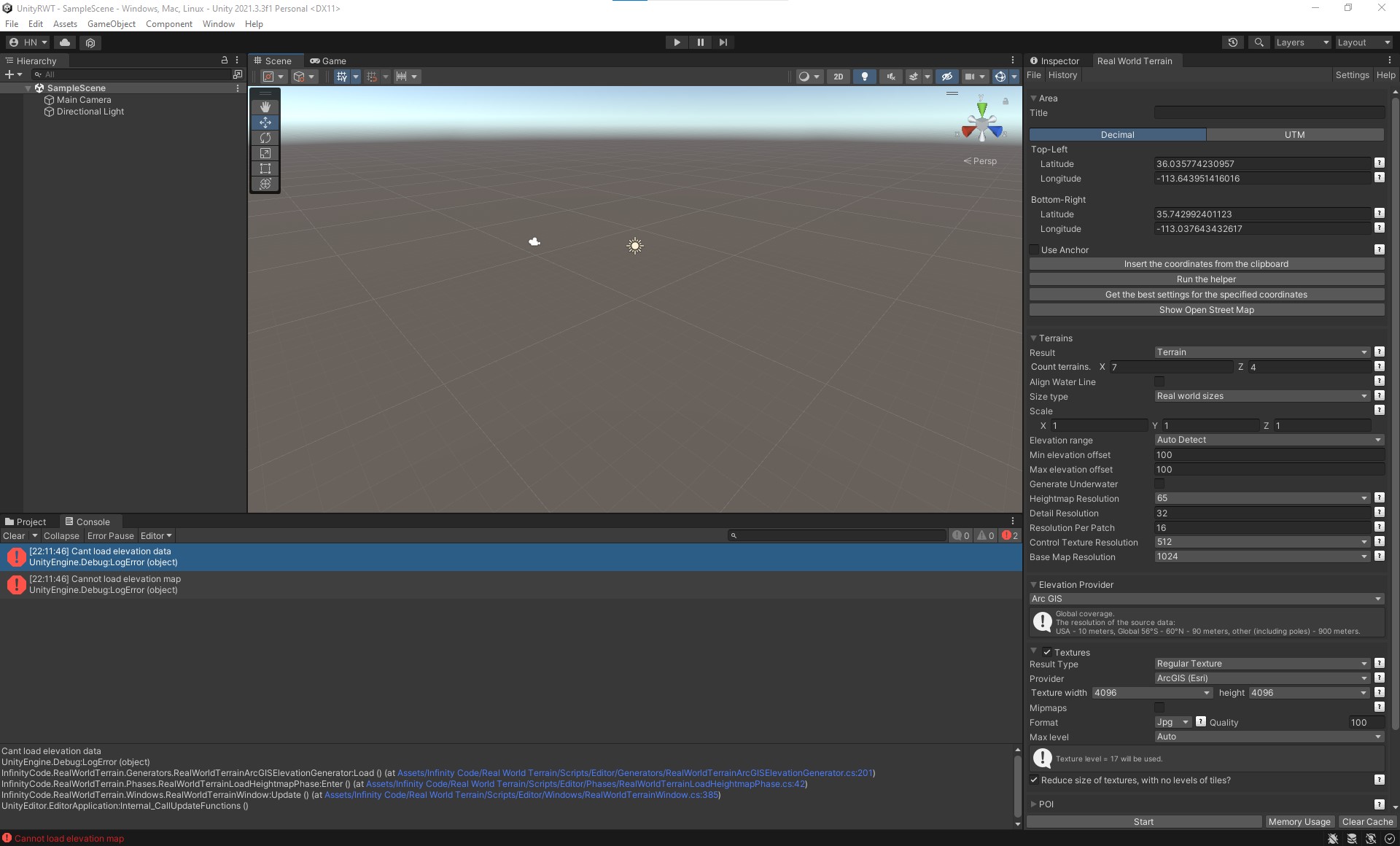Screen dimensions: 1400x846
Task: Open the cloud services icon
Action: tap(65, 42)
